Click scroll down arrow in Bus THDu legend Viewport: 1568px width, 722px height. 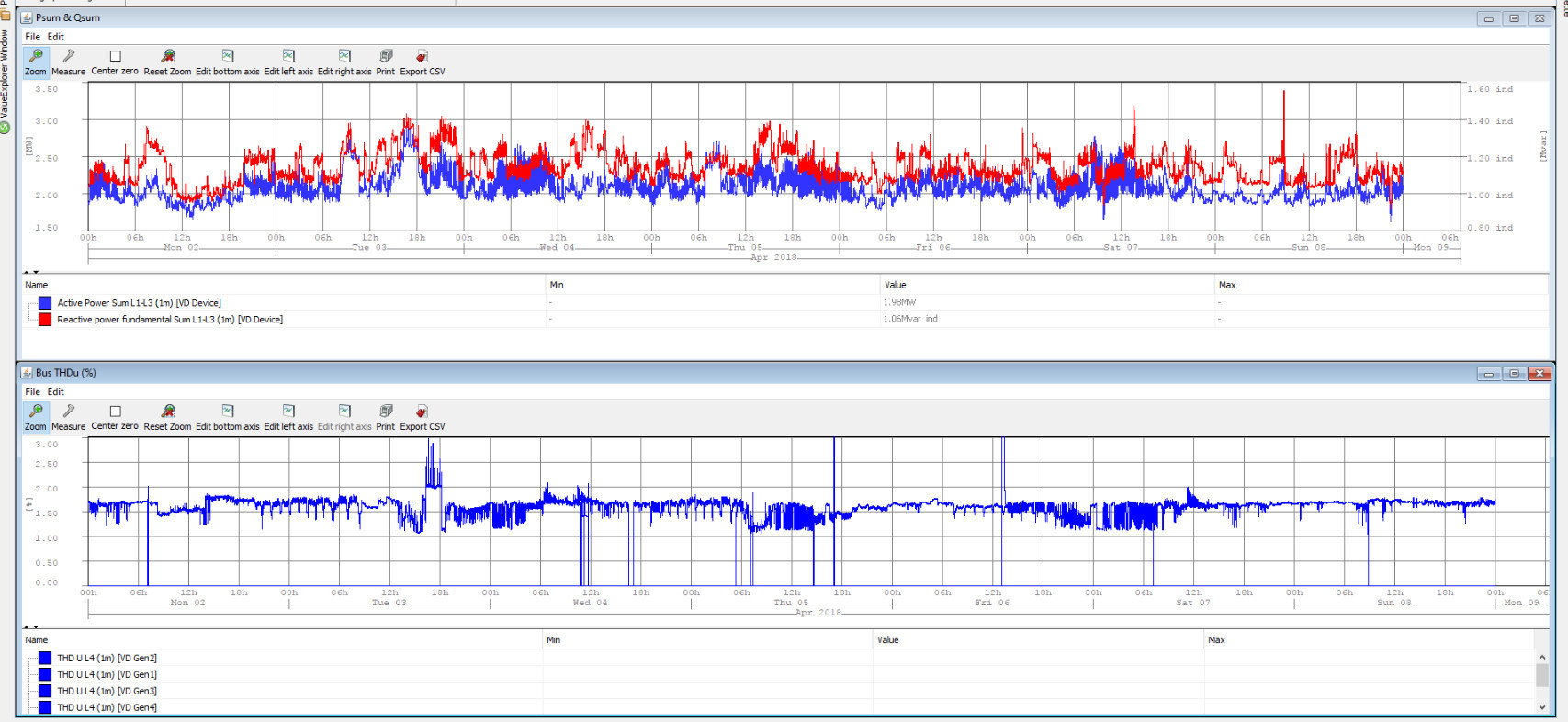[1541, 707]
